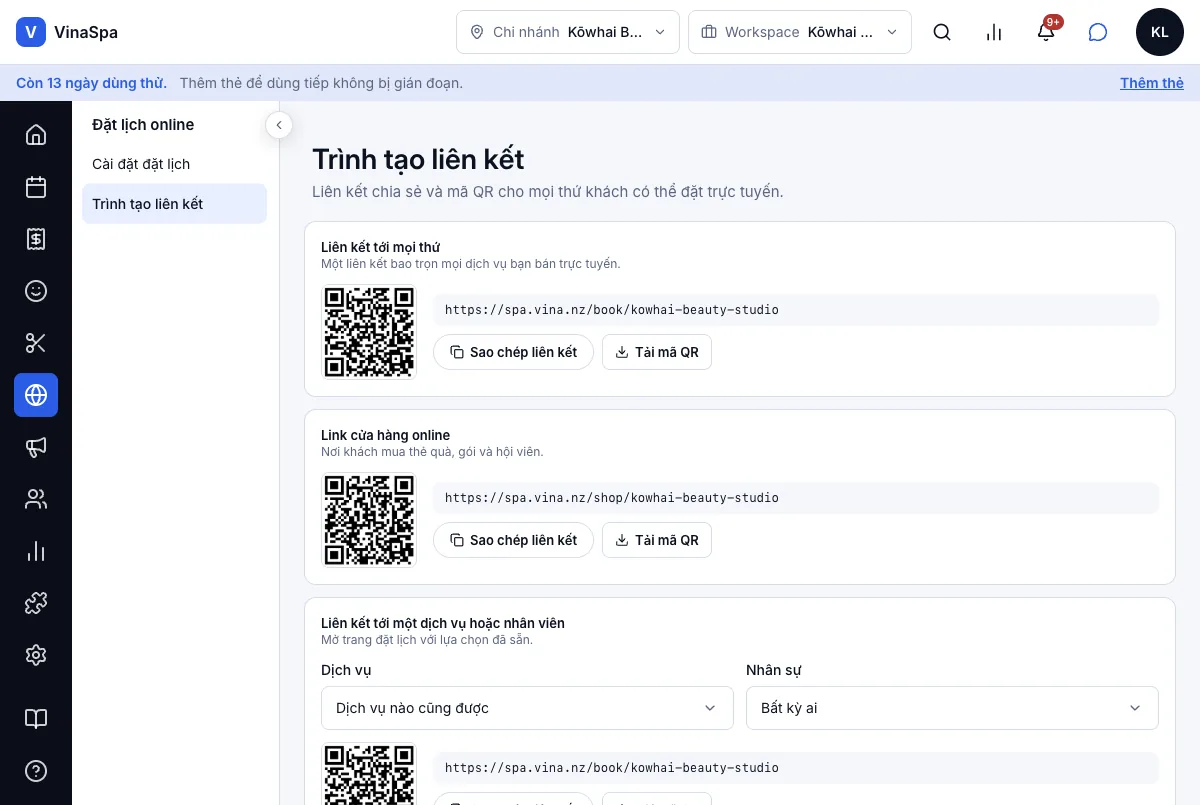
Task: Click QR code in Link cửa hàng online card
Action: click(x=369, y=520)
